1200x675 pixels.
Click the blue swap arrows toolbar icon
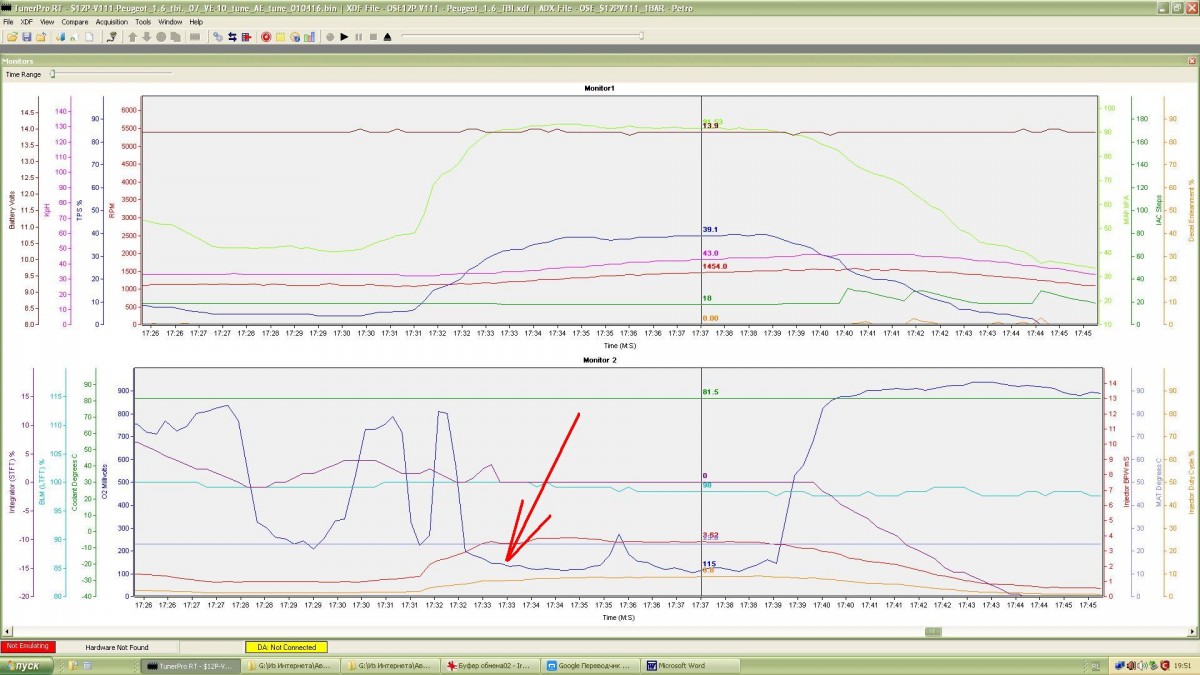[x=232, y=37]
